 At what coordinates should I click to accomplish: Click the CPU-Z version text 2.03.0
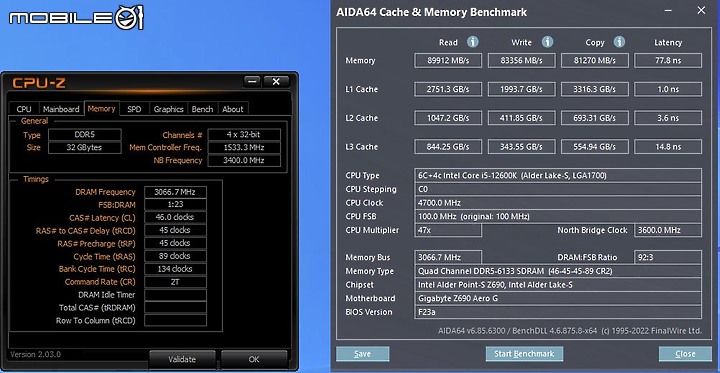(35, 354)
